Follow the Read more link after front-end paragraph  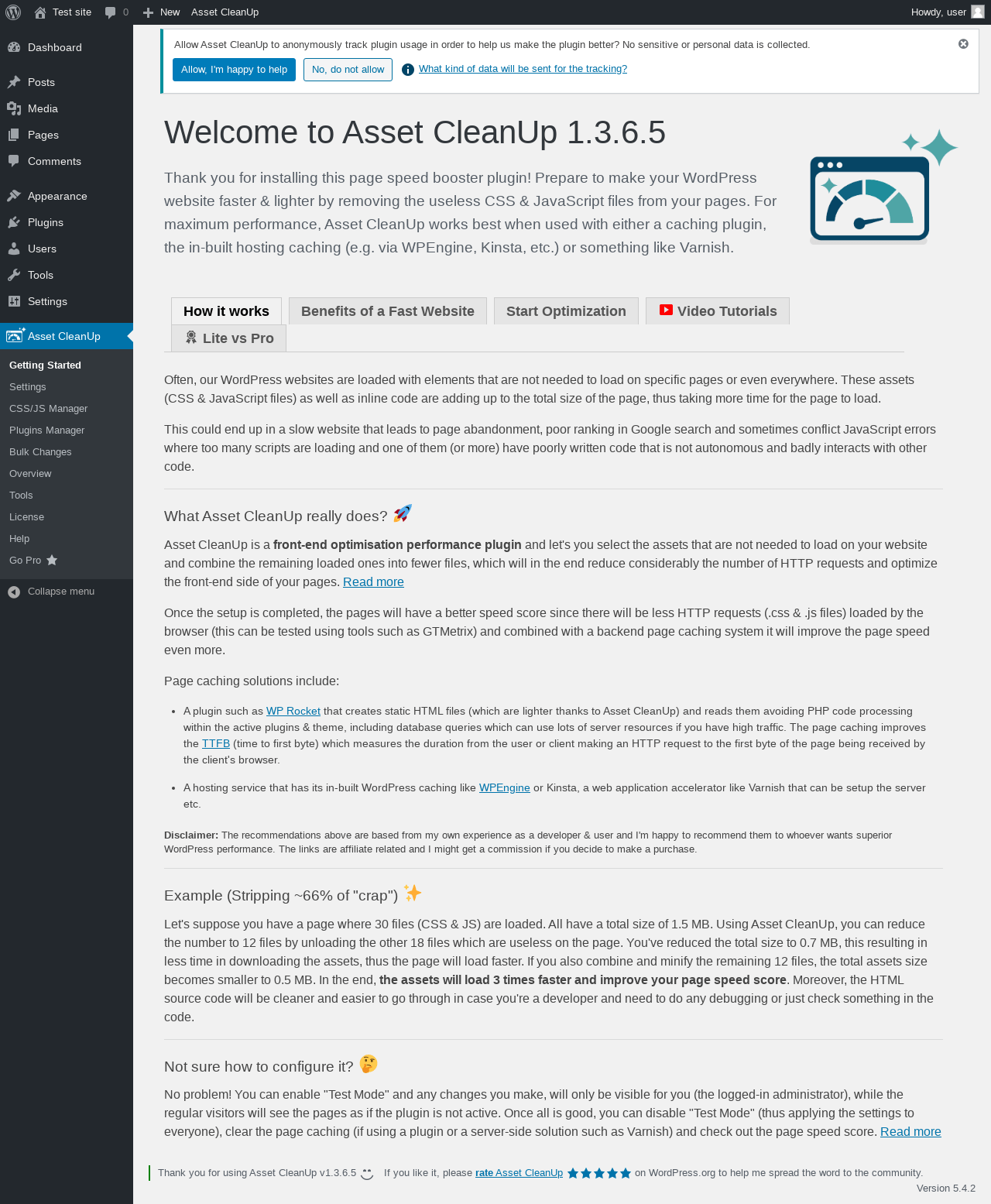tap(373, 582)
